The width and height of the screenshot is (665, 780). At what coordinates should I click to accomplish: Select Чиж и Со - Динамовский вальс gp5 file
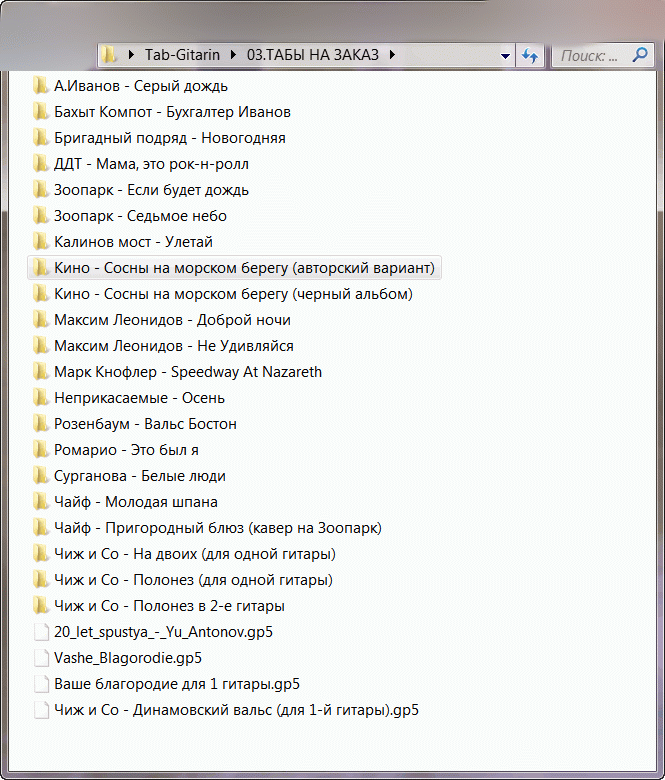click(x=236, y=710)
